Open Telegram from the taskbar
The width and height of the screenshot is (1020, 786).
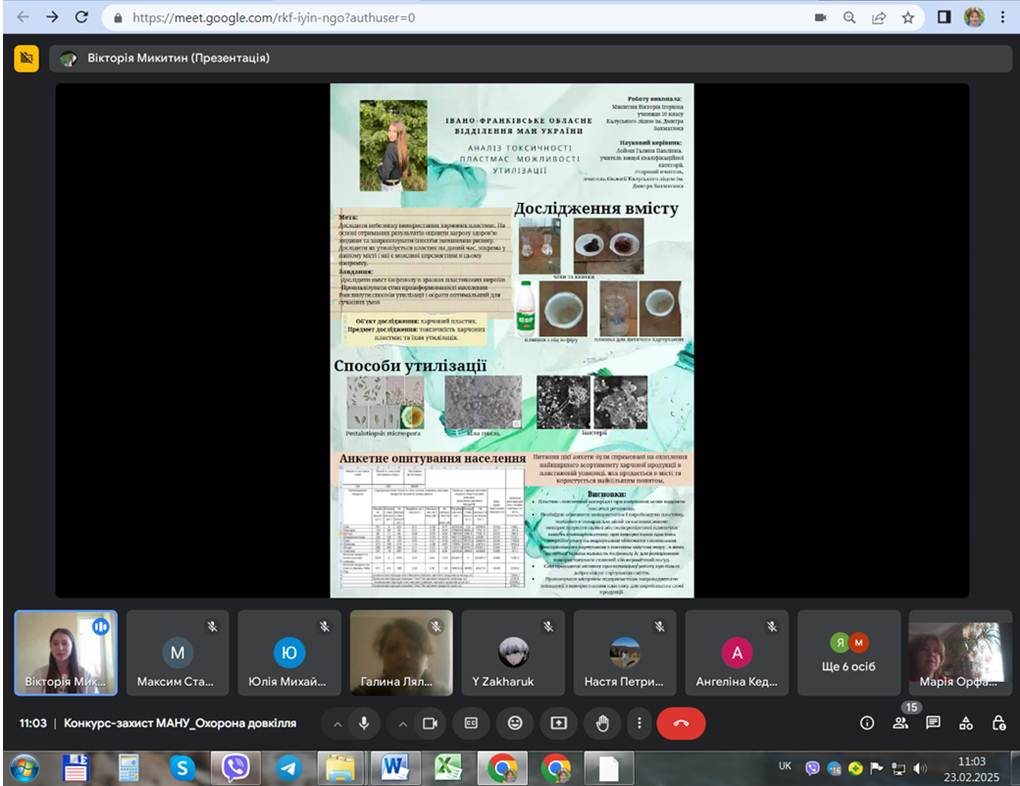tap(289, 767)
